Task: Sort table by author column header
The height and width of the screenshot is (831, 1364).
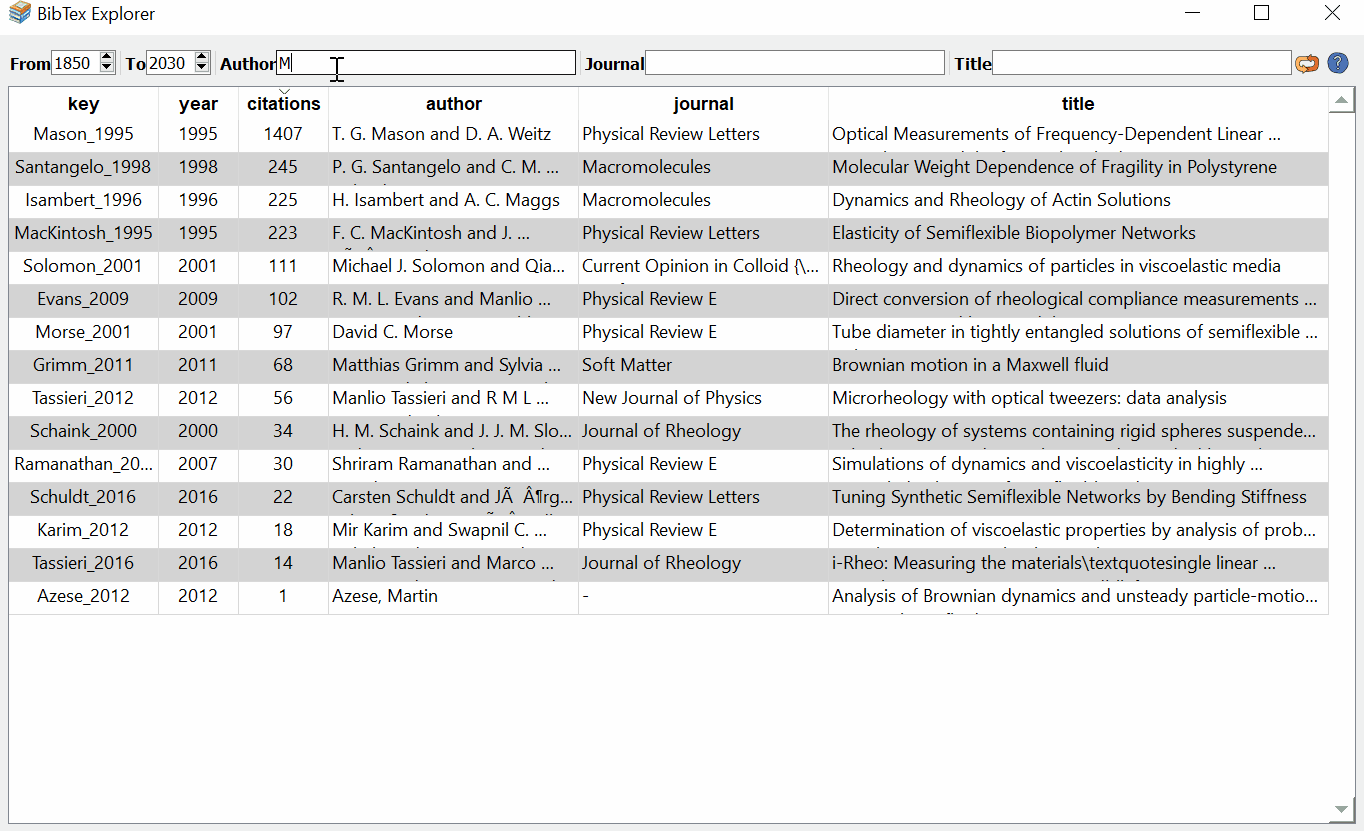Action: [x=454, y=104]
